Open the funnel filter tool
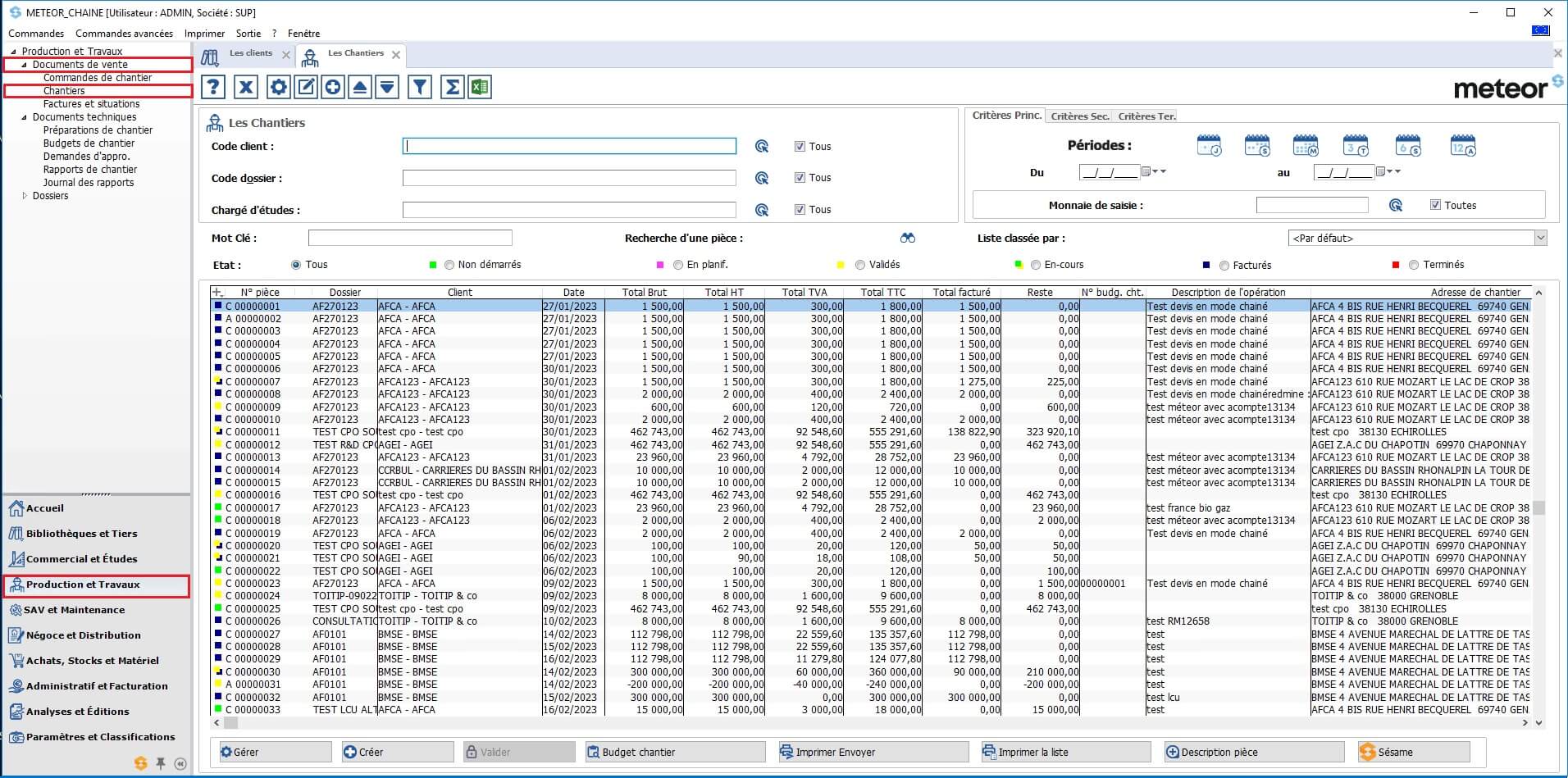Image resolution: width=1568 pixels, height=778 pixels. pos(420,87)
